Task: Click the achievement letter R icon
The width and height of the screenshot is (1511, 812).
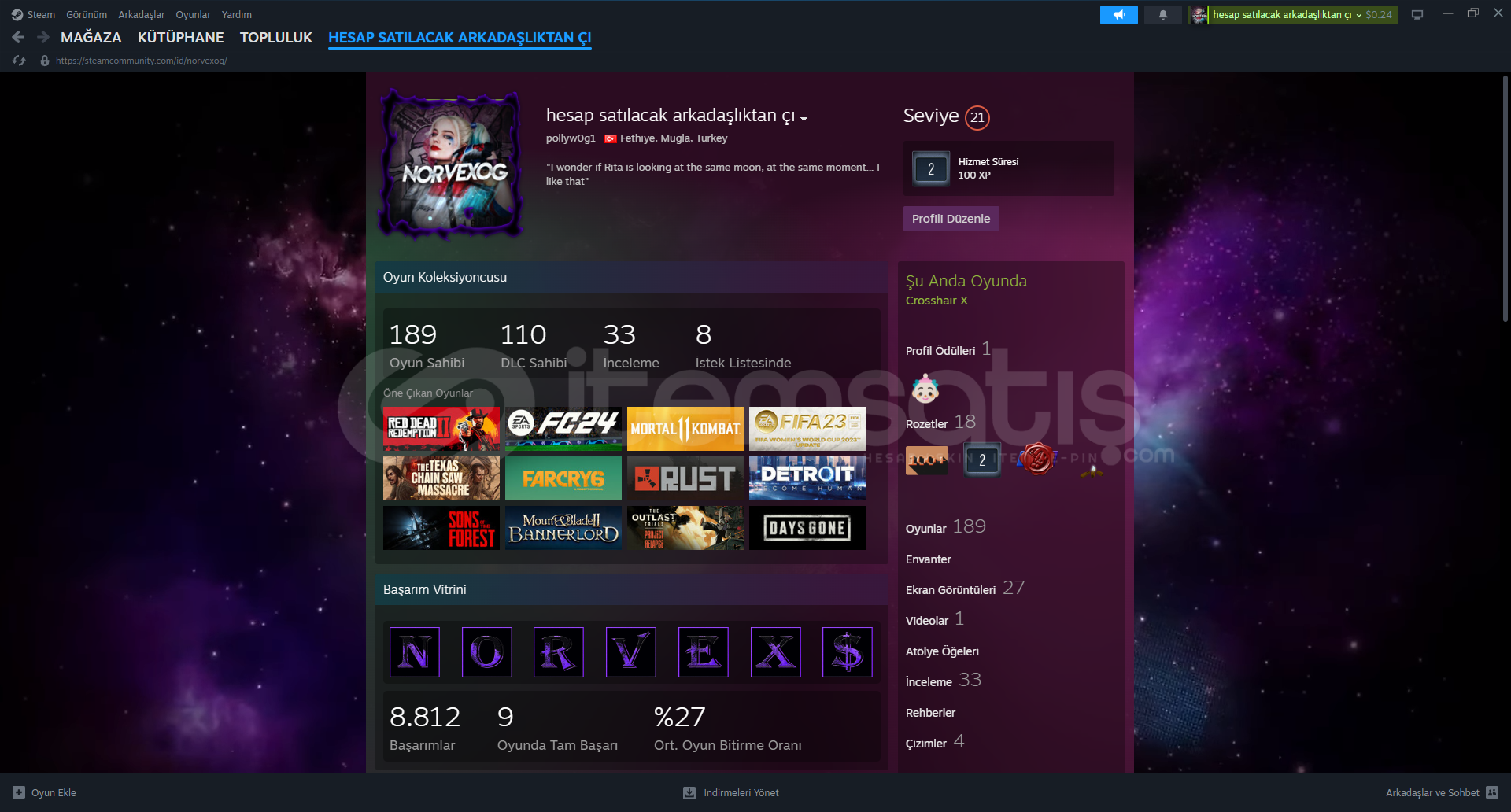Action: (x=559, y=652)
